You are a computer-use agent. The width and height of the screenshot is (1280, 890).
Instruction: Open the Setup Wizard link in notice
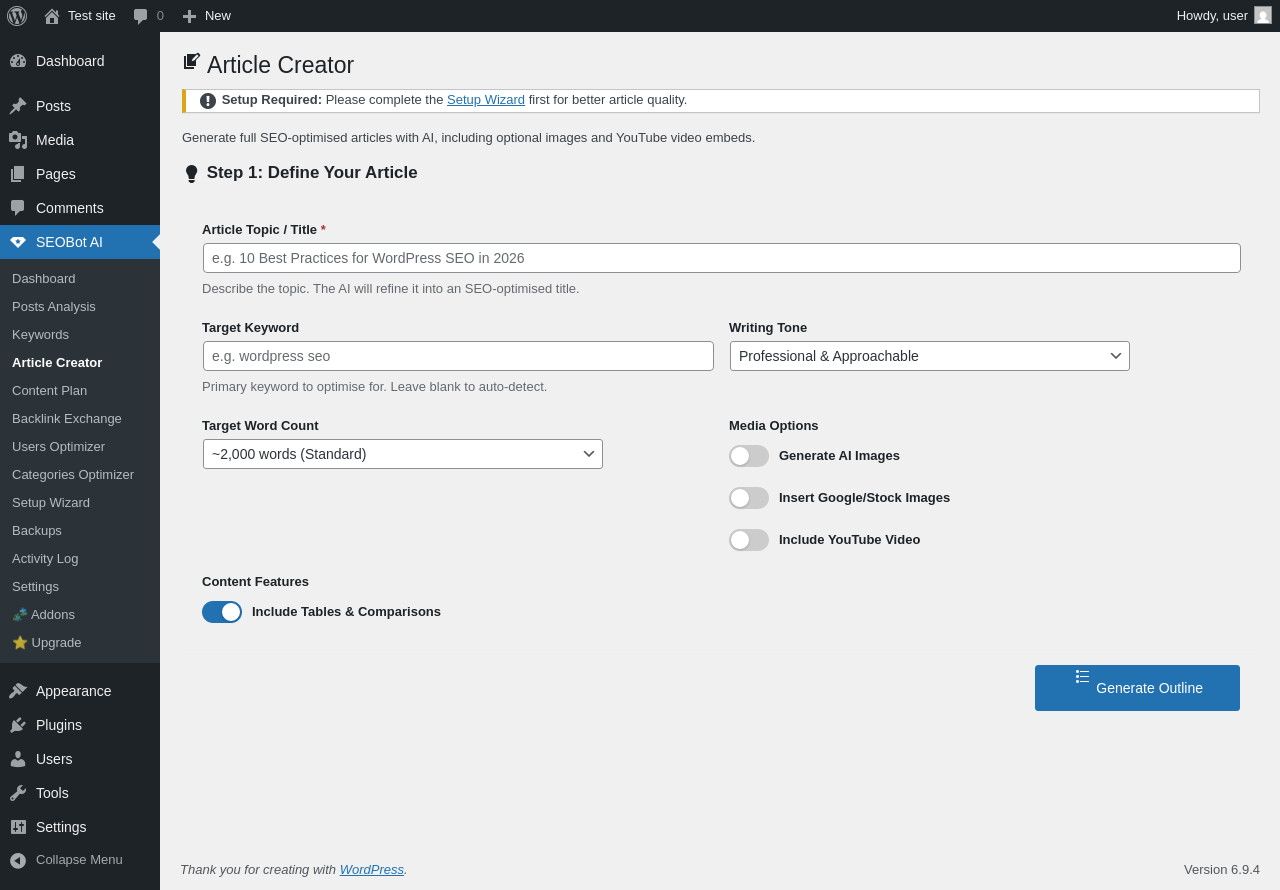pos(485,100)
